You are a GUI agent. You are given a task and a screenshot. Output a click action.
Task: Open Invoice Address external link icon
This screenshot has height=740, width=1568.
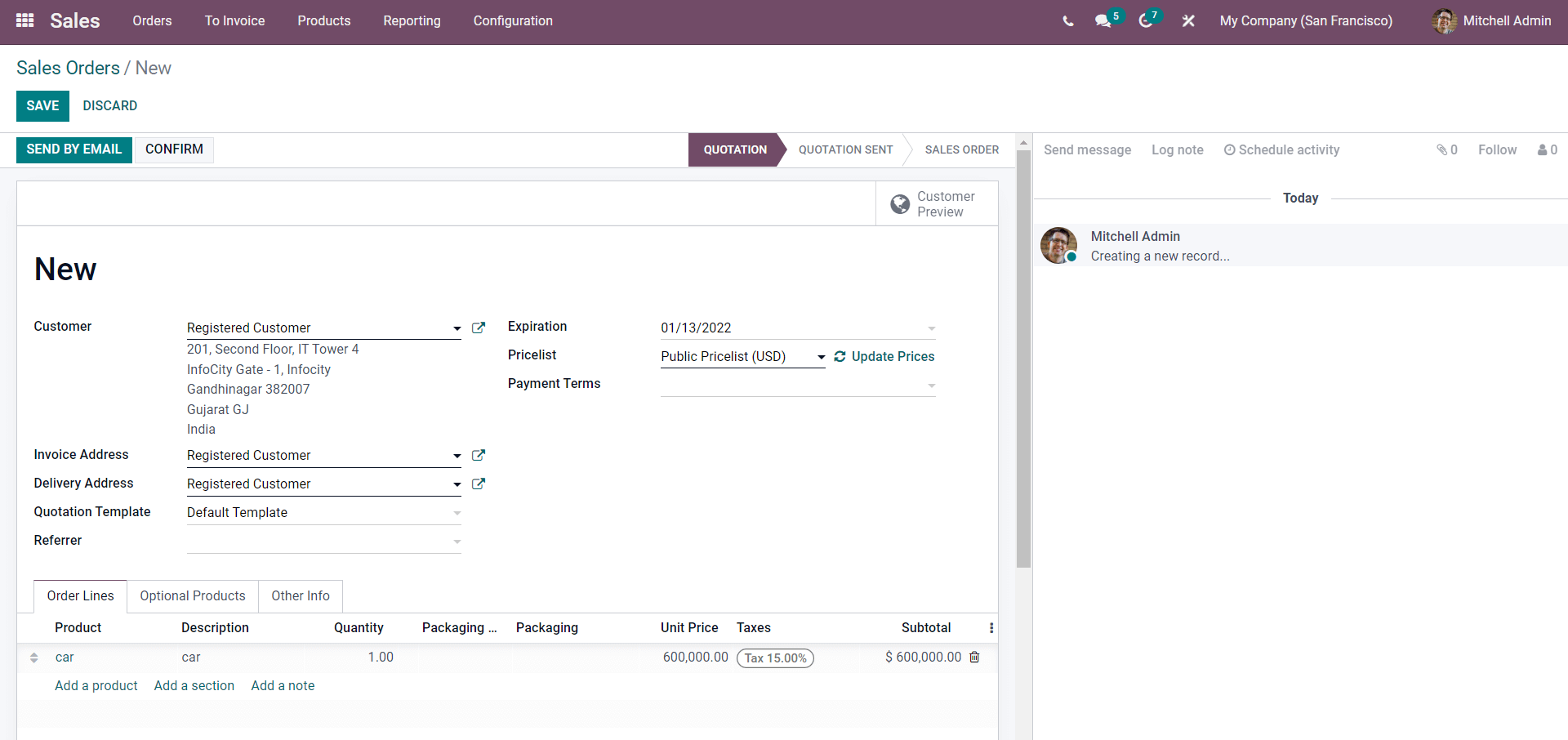click(479, 455)
